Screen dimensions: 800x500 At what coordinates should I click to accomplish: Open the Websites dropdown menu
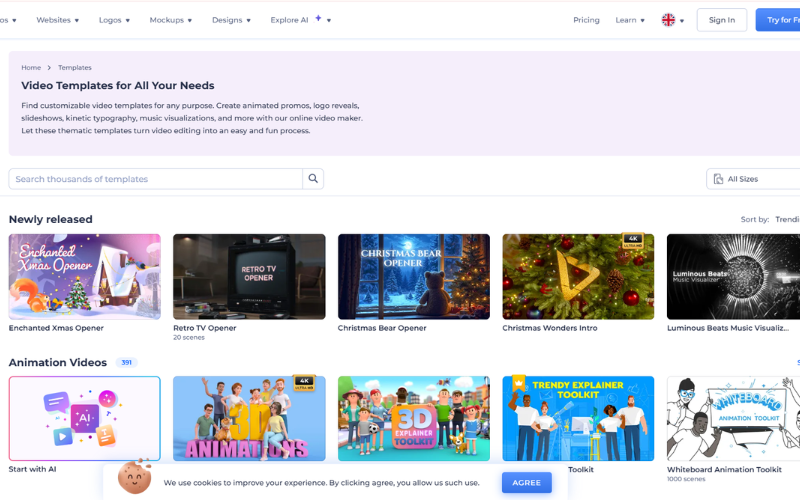click(x=58, y=20)
